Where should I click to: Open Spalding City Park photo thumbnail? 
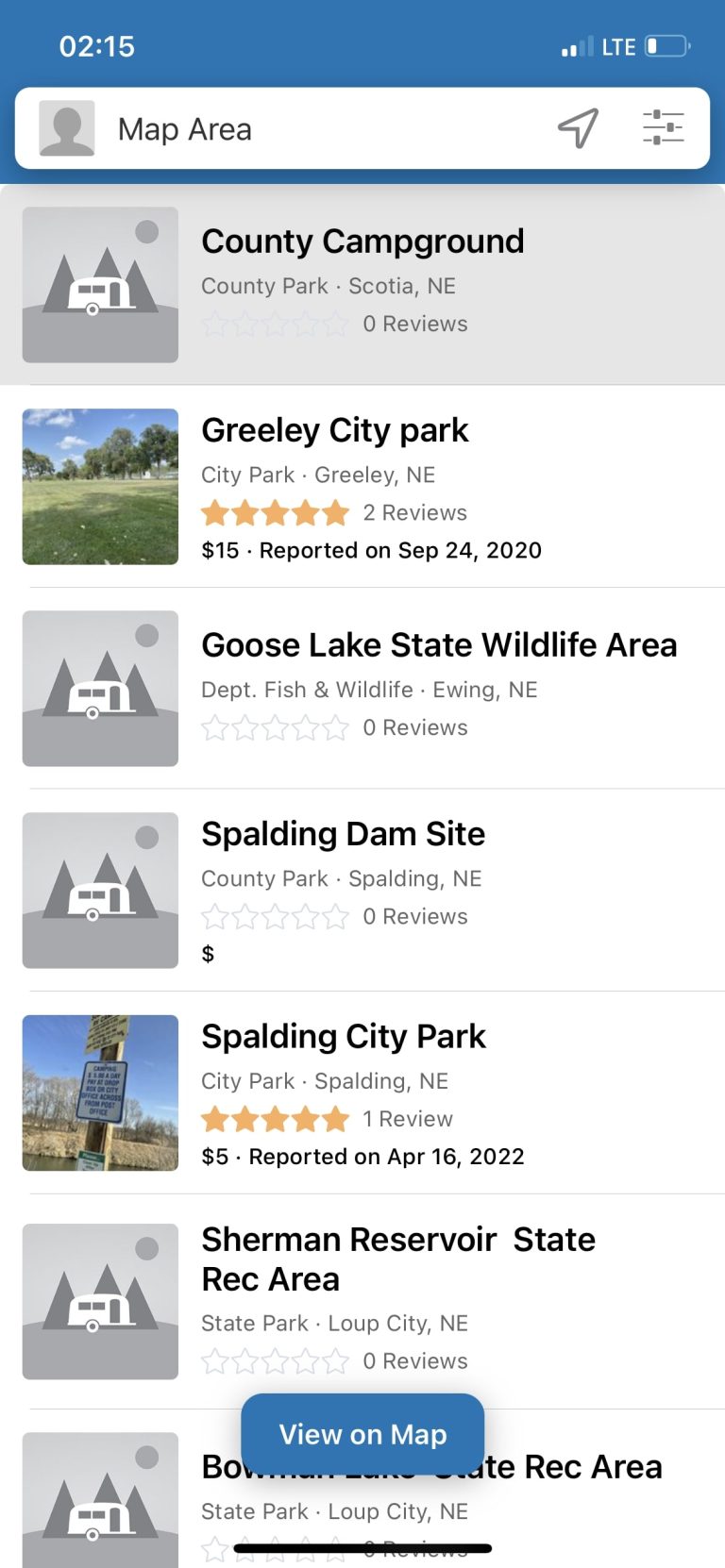(x=100, y=1093)
